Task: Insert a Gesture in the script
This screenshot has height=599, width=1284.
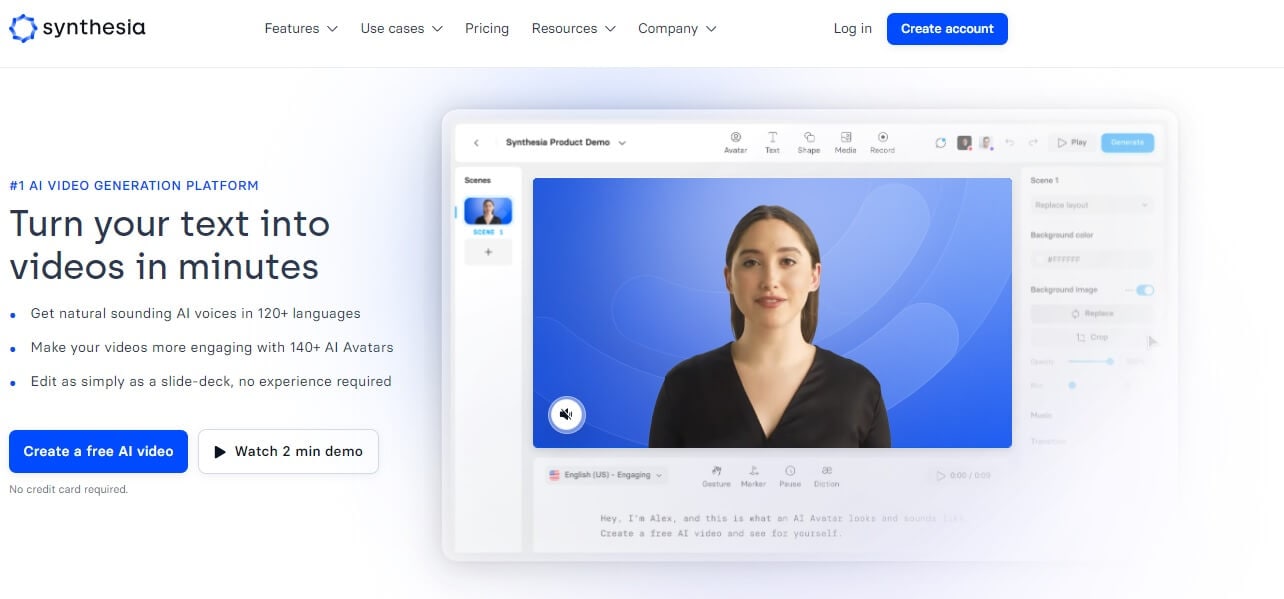Action: 716,476
